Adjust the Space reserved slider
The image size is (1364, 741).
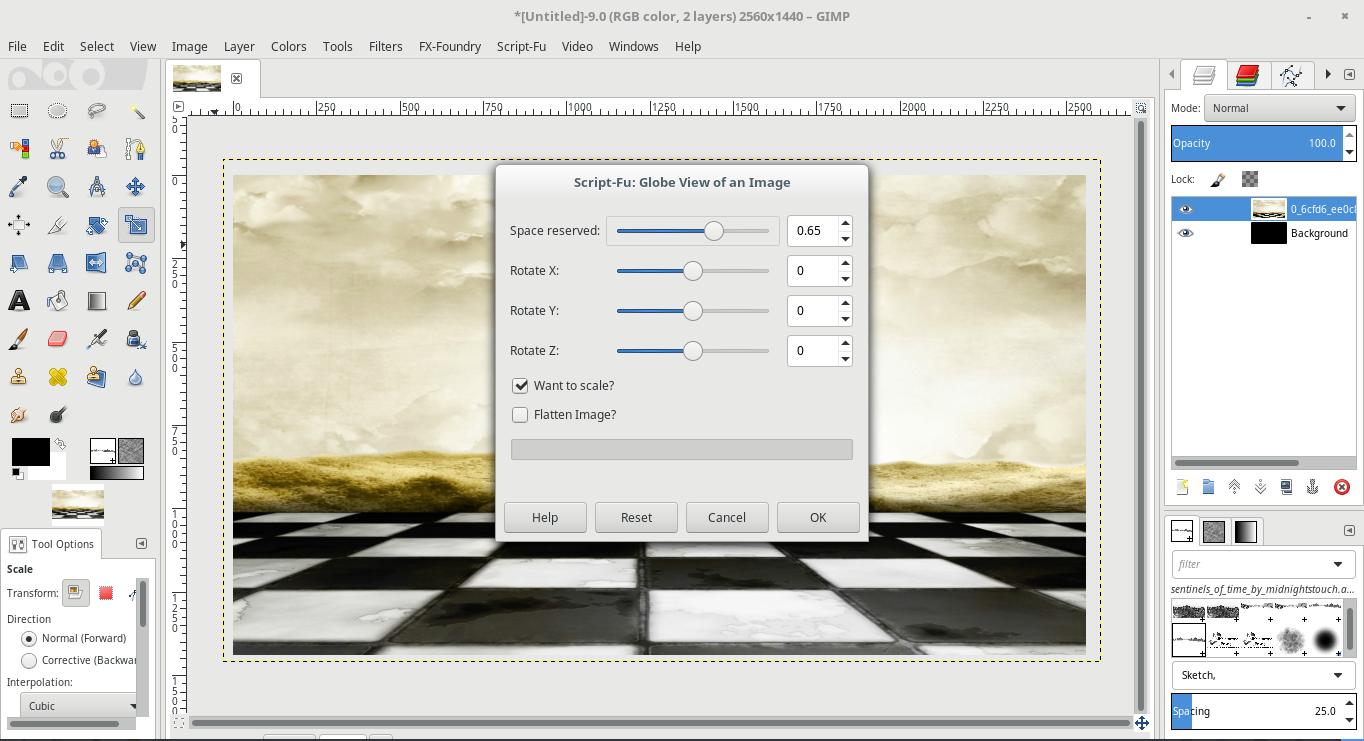[693, 231]
